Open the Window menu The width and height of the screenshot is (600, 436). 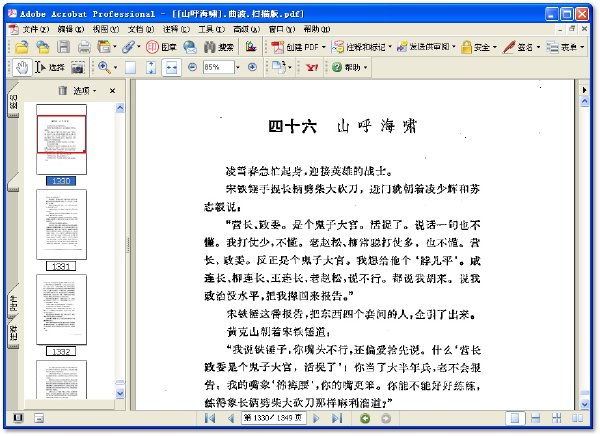pos(282,29)
